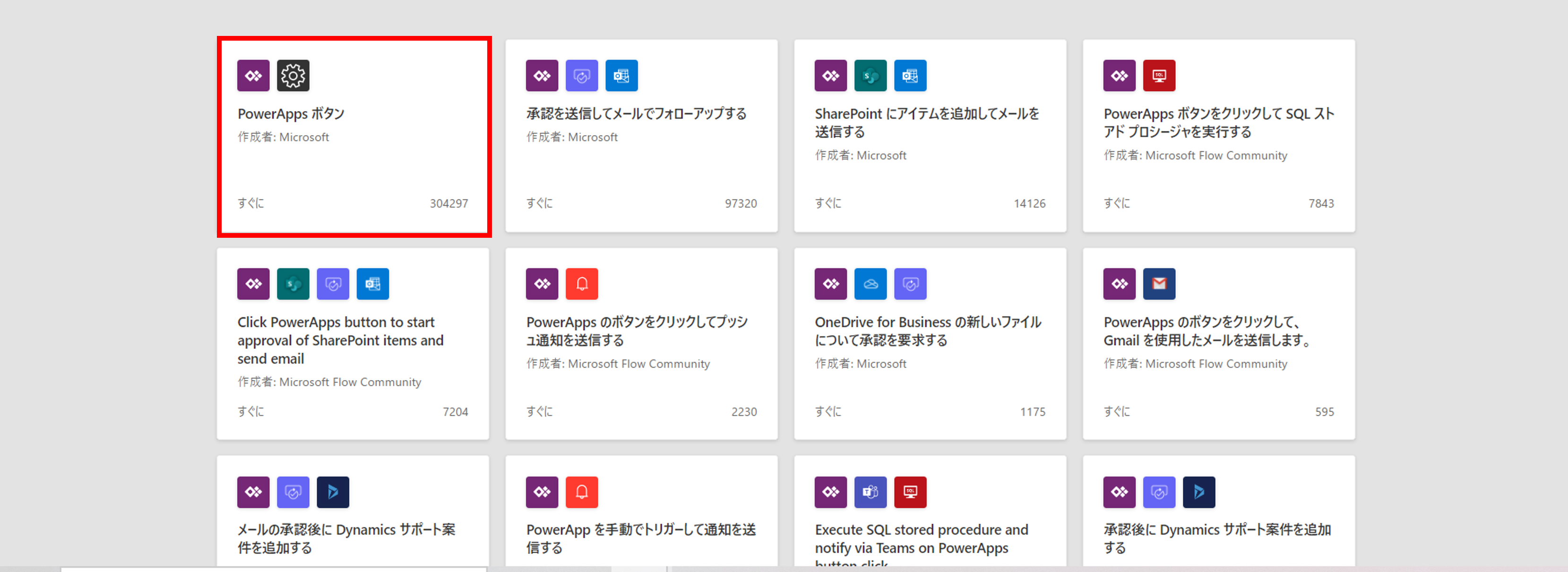Click OneDrive cloud icon on OneDrive for Business card
The height and width of the screenshot is (572, 1568).
click(x=870, y=284)
